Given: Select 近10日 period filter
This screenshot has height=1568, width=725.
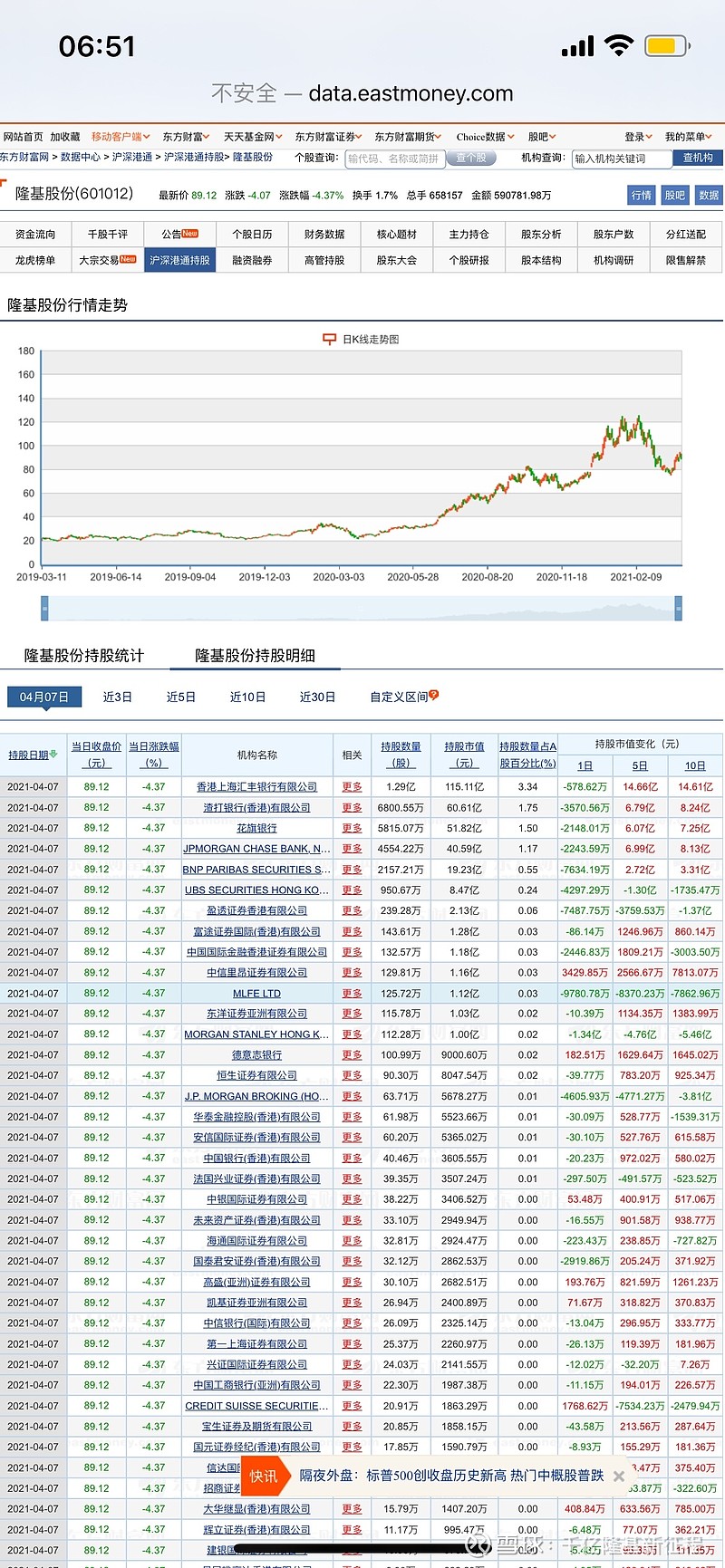Looking at the screenshot, I should point(248,697).
